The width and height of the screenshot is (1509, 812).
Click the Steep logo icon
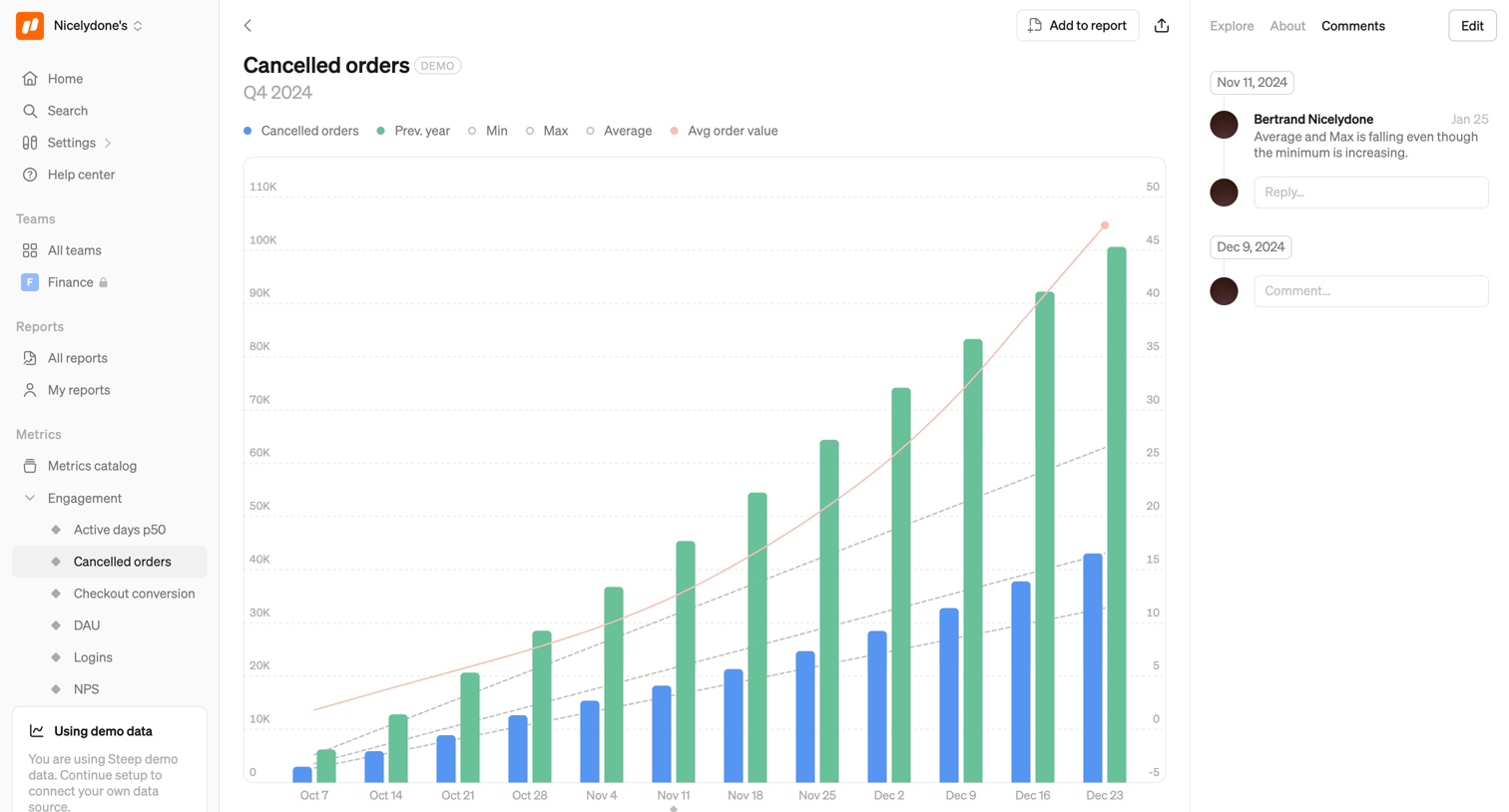[x=30, y=26]
